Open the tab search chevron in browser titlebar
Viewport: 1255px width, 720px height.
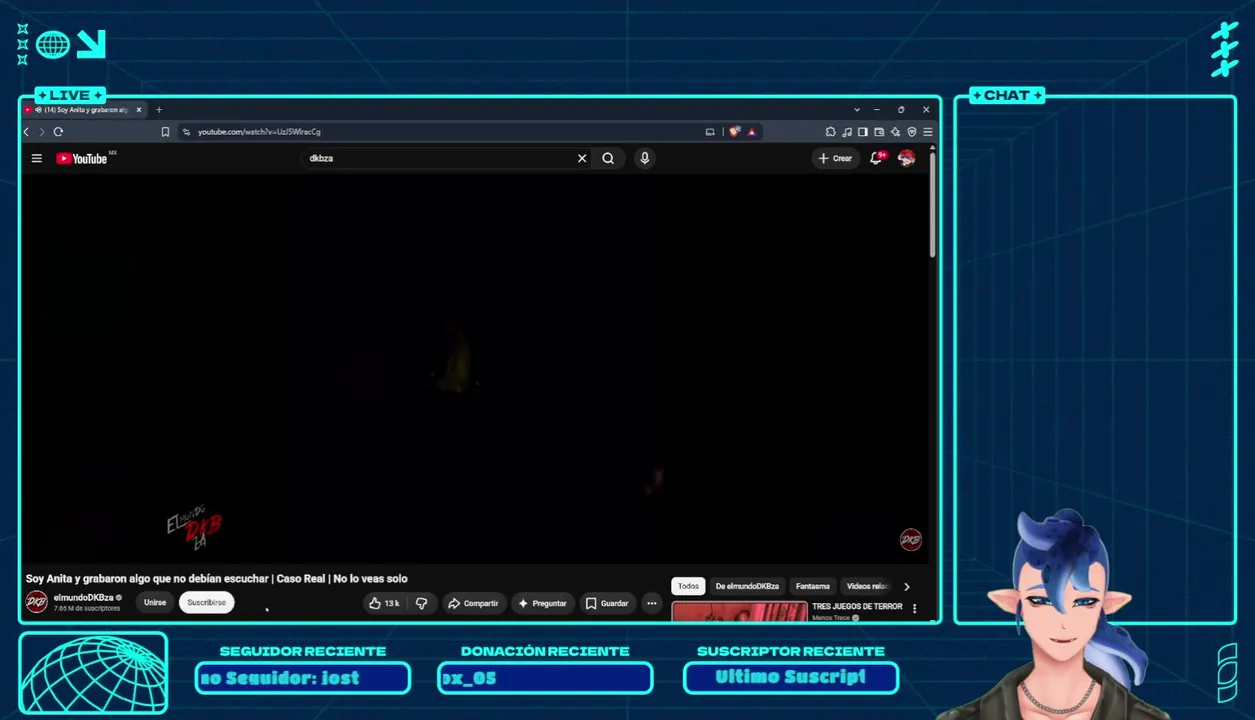[x=857, y=110]
